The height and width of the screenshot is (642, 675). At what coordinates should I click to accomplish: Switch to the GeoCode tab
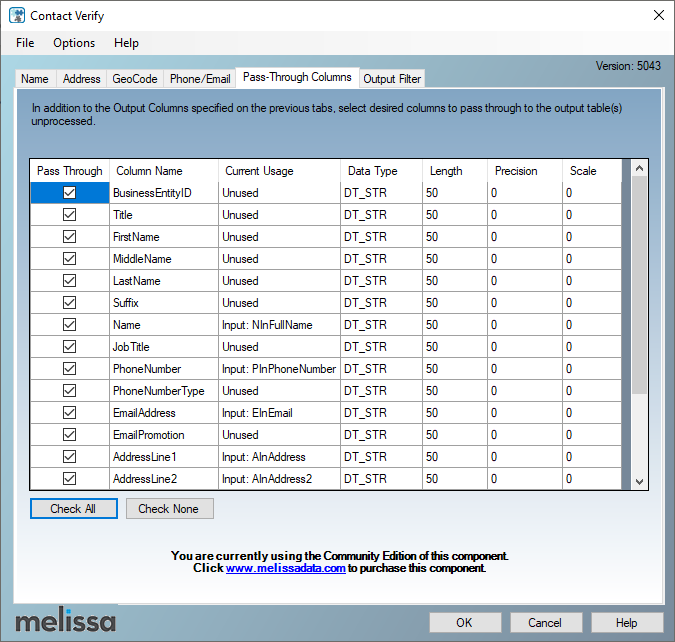click(x=135, y=79)
